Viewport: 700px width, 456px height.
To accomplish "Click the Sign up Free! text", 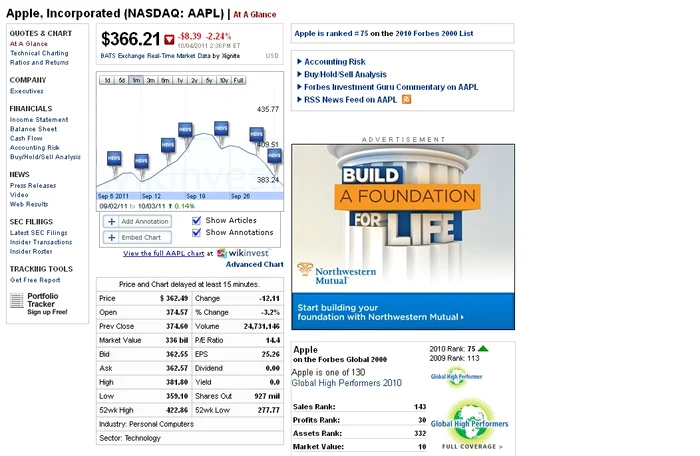I will 47,312.
